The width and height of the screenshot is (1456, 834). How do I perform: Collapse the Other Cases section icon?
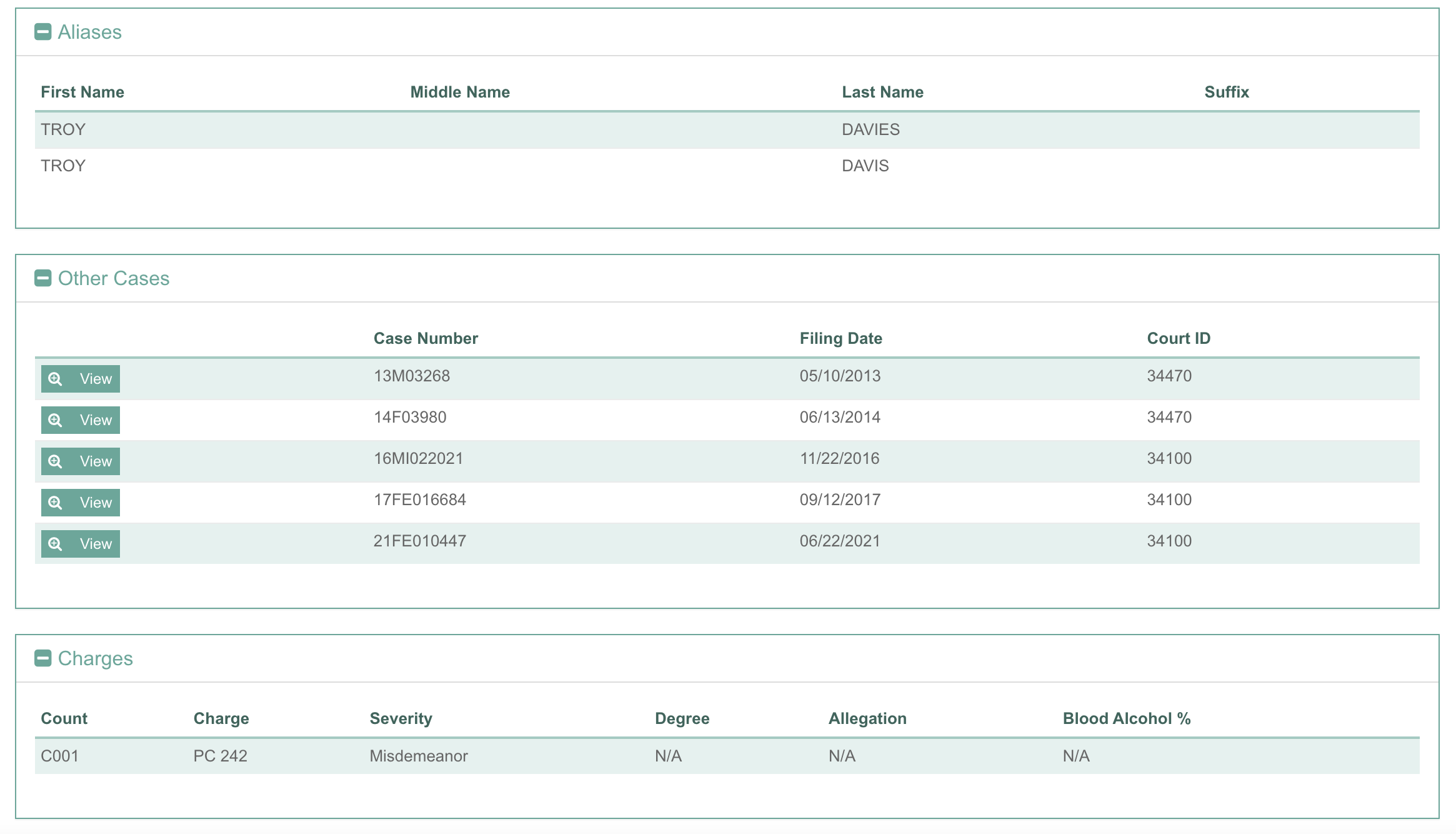(x=42, y=278)
